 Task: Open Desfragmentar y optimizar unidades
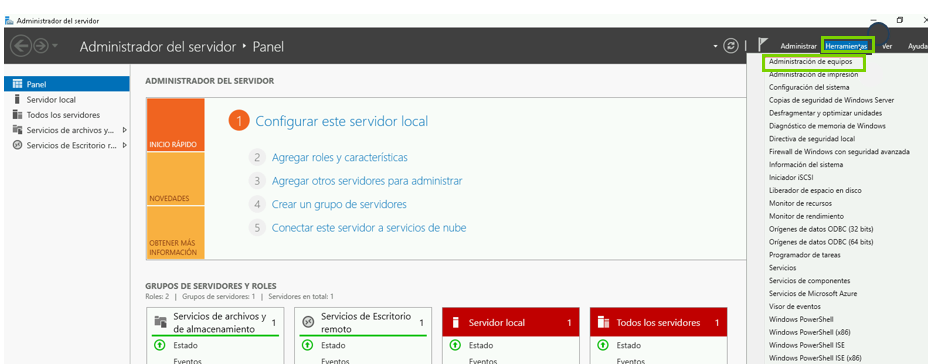pyautogui.click(x=825, y=113)
